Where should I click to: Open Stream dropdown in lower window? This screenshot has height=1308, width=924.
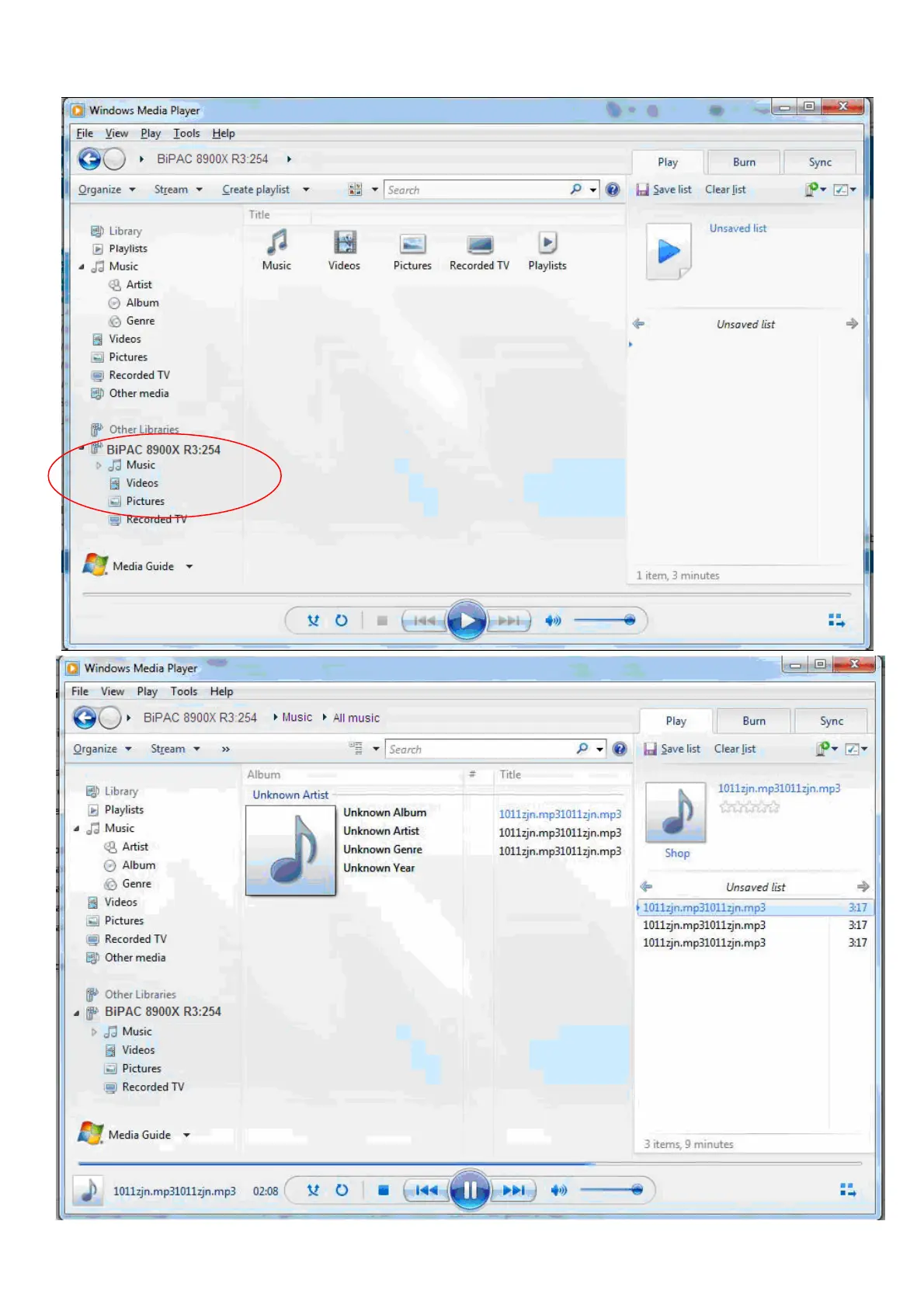click(x=175, y=749)
